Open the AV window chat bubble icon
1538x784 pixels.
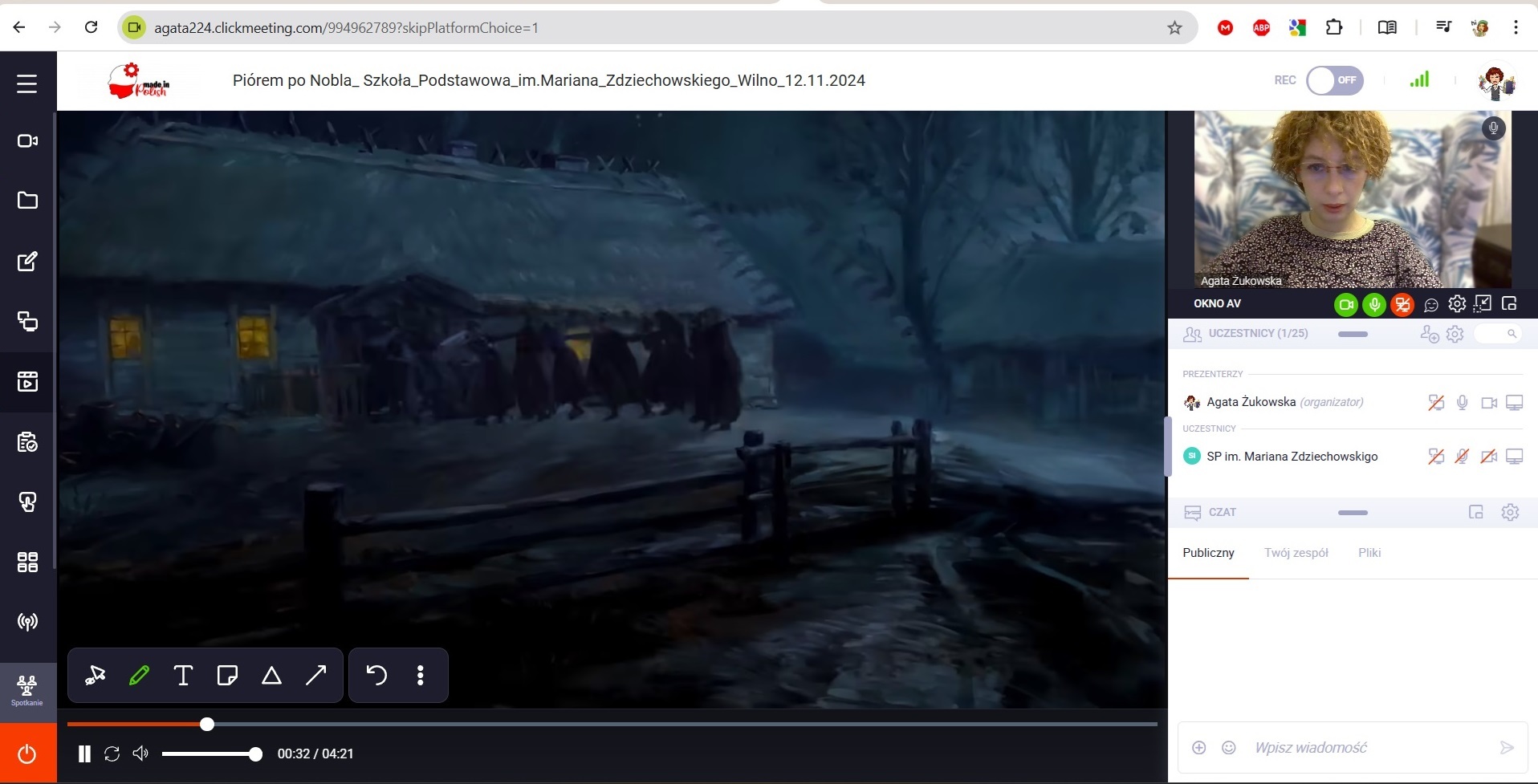pos(1431,305)
